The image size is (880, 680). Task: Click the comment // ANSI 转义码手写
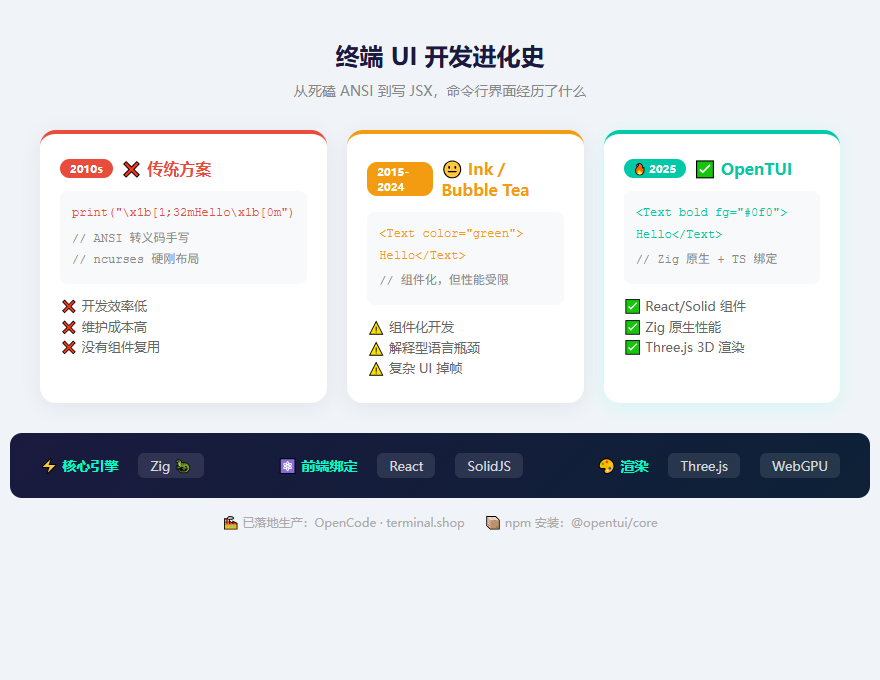coord(130,238)
